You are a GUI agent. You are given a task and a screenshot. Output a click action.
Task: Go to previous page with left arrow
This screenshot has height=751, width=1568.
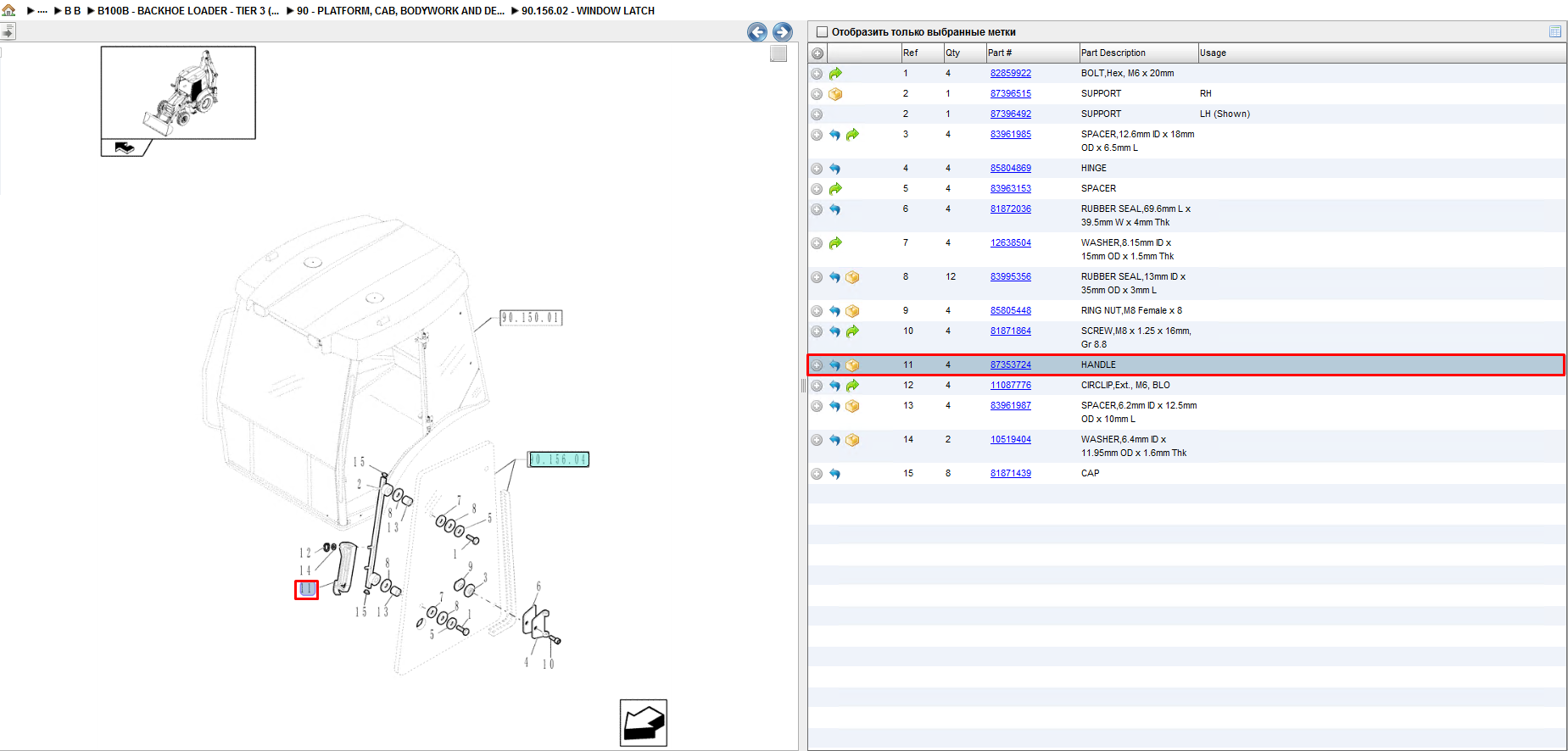(x=757, y=32)
